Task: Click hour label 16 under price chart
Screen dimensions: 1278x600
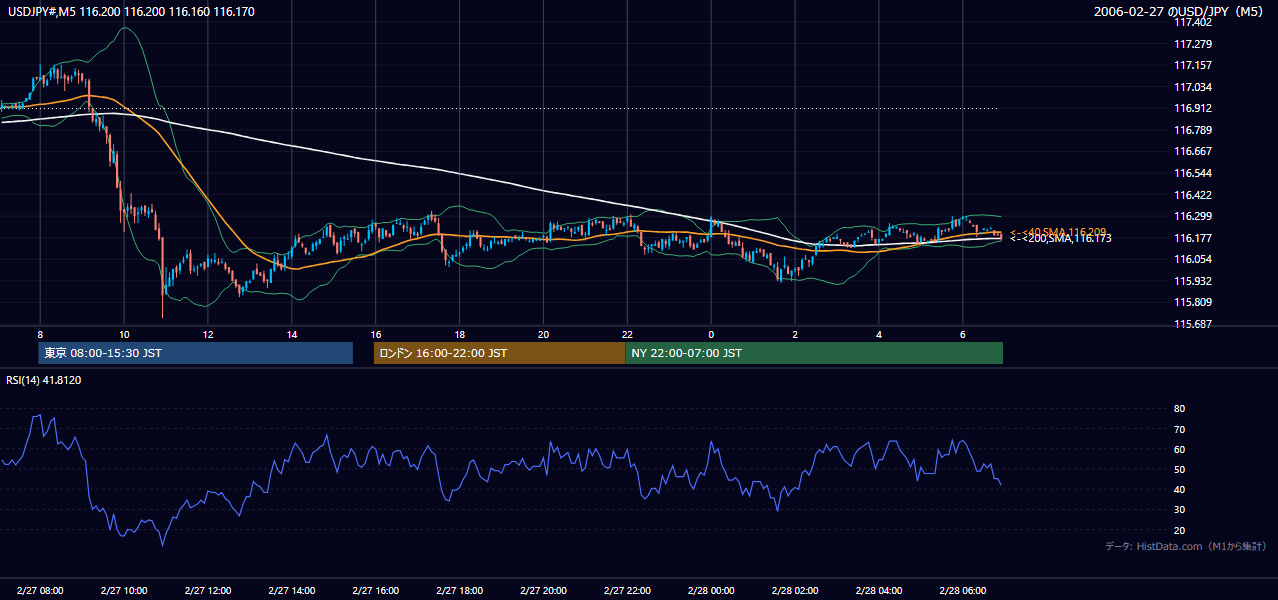Action: (x=376, y=333)
